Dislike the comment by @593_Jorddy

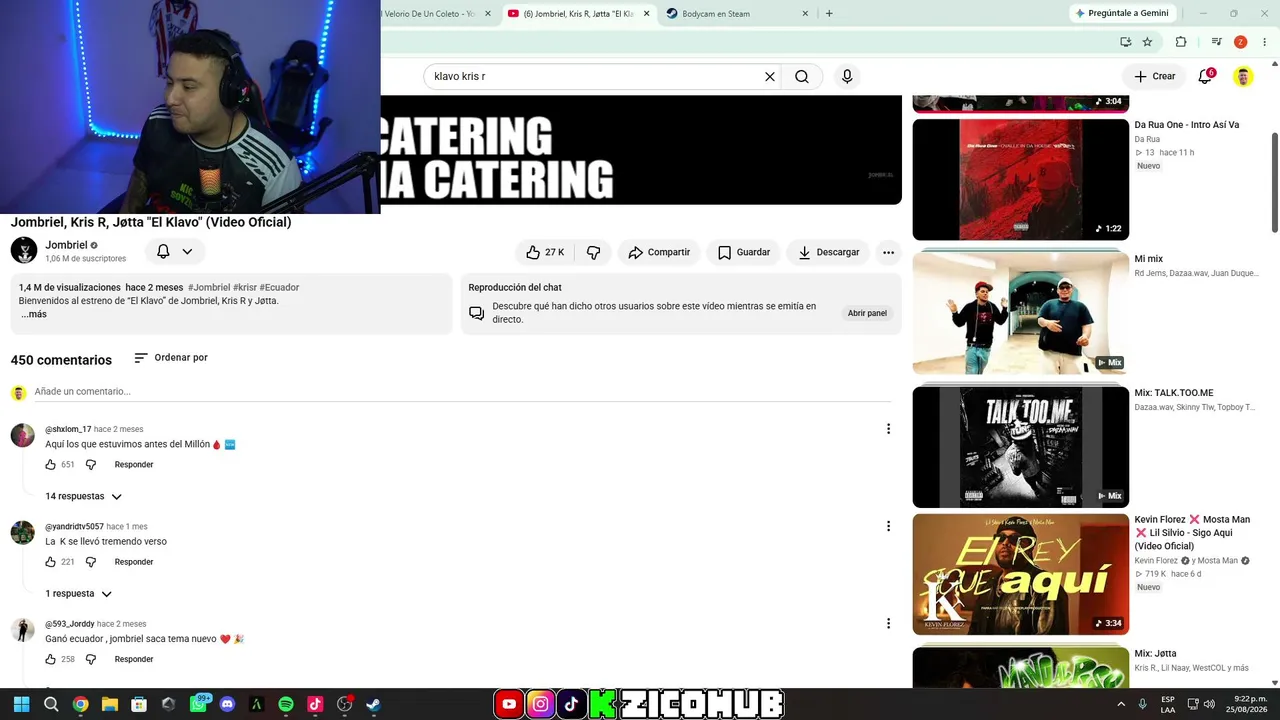pos(91,659)
